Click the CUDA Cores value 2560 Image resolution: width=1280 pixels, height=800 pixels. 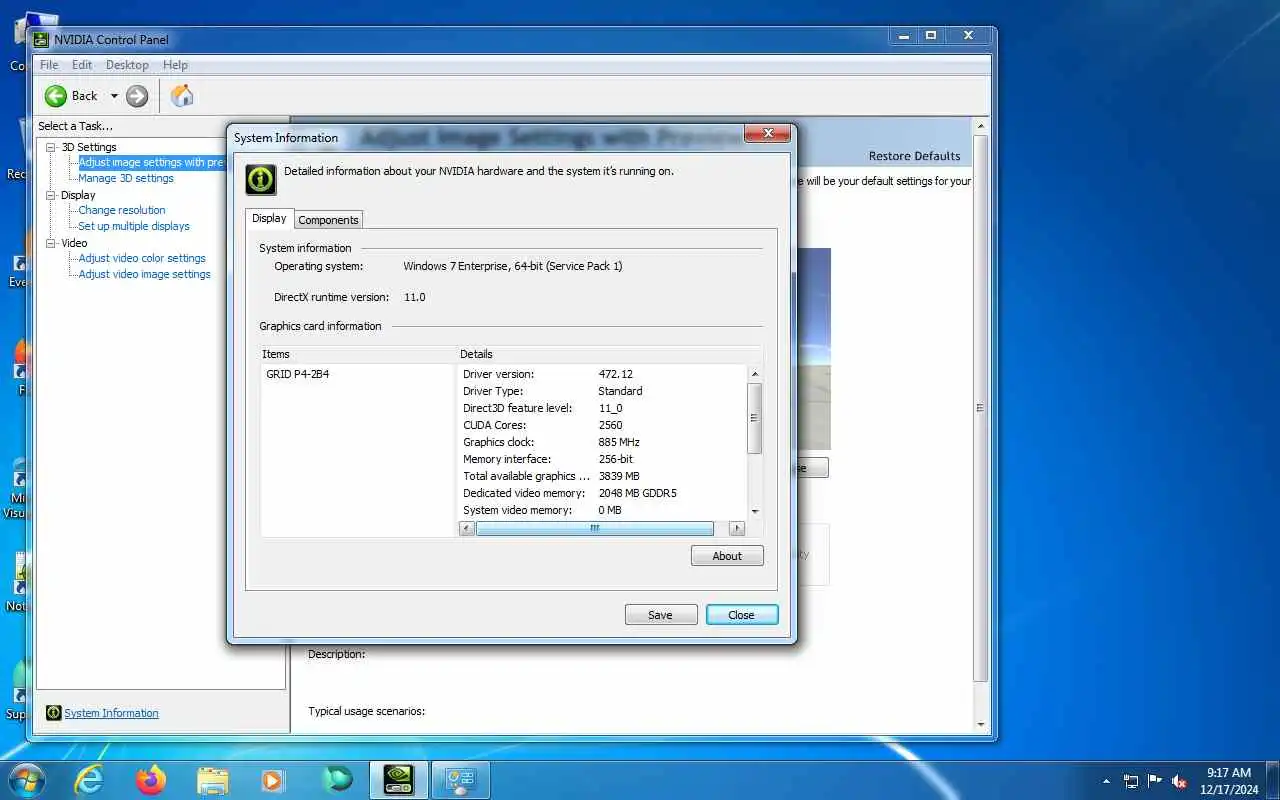point(610,425)
